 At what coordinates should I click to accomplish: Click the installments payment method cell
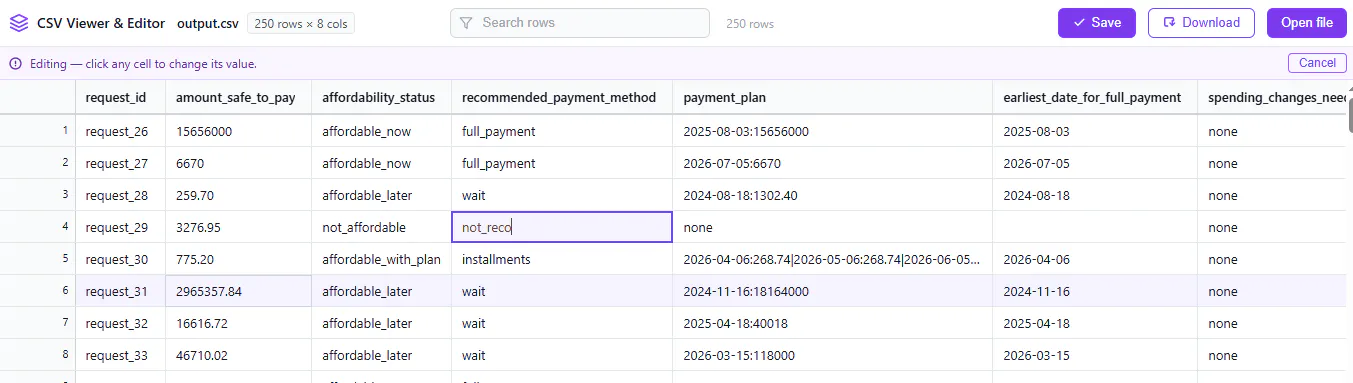click(x=561, y=259)
